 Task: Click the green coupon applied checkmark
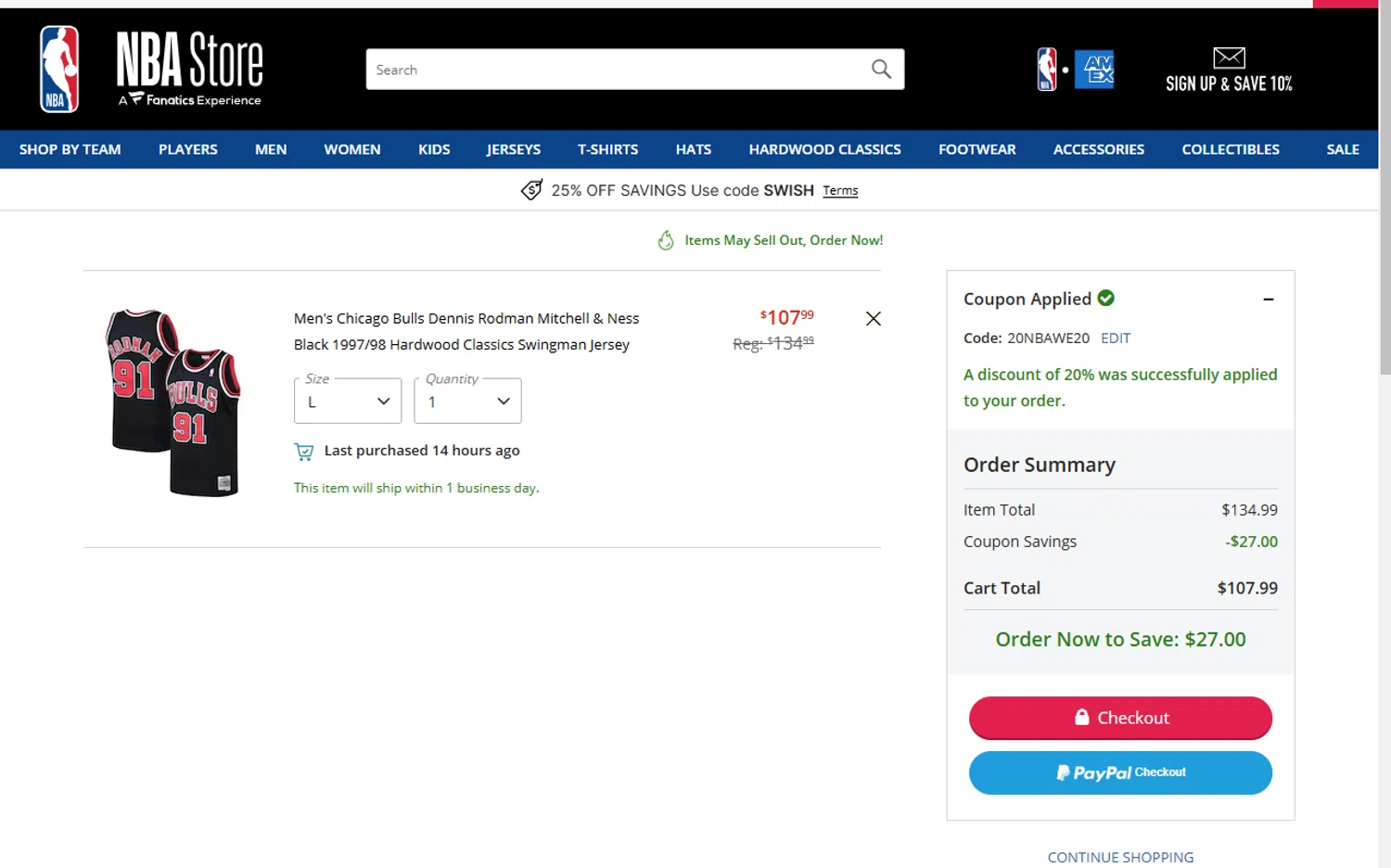tap(1106, 298)
